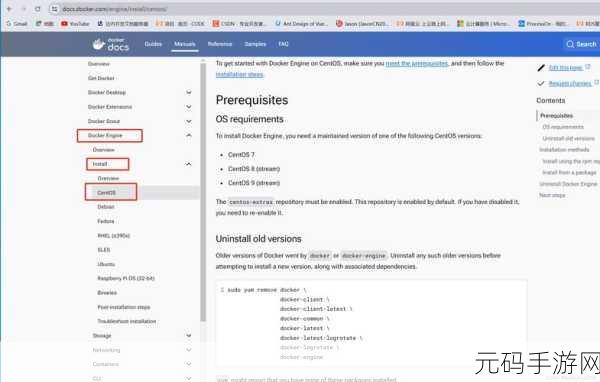The height and width of the screenshot is (382, 600).
Task: Follow the 'installation steps' link
Action: (x=240, y=75)
